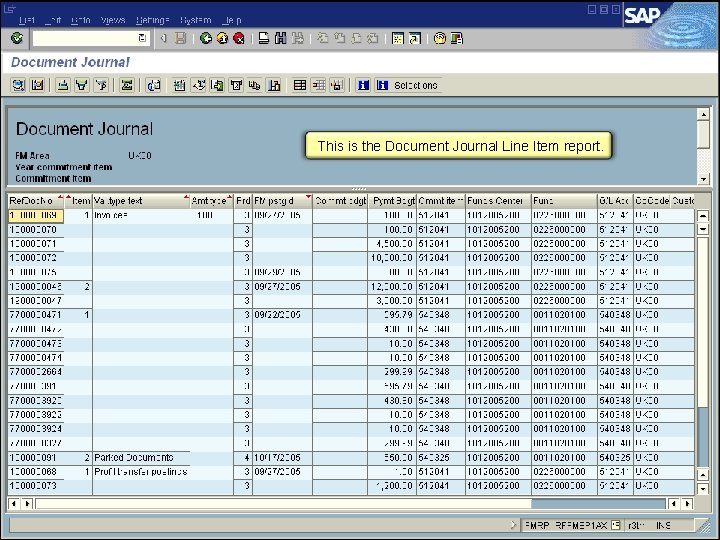Click the green Back arrow icon
This screenshot has width=720, height=540.
tap(206, 39)
